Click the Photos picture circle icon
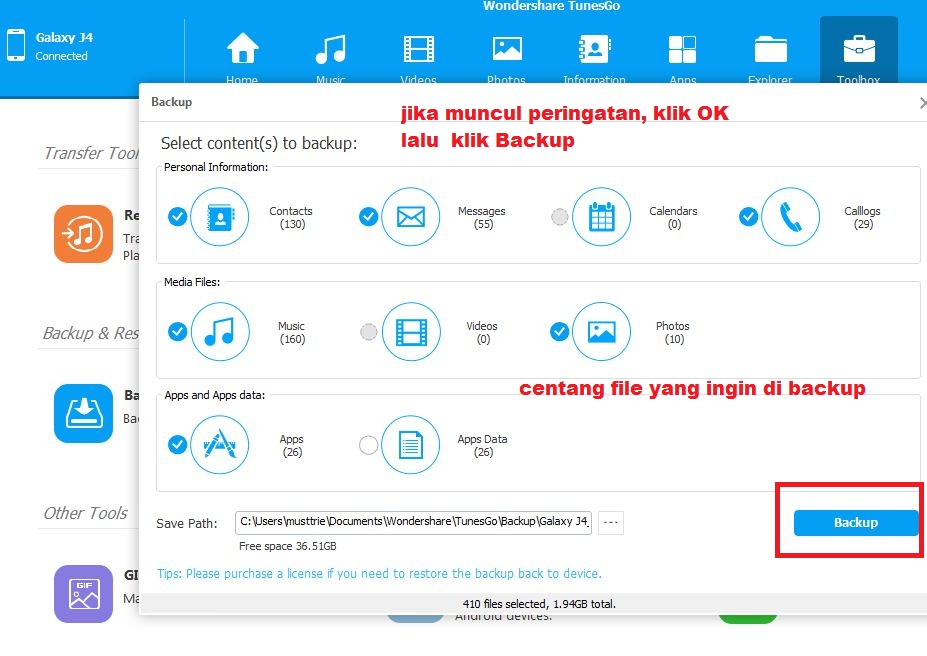The width and height of the screenshot is (927, 656). tap(601, 332)
